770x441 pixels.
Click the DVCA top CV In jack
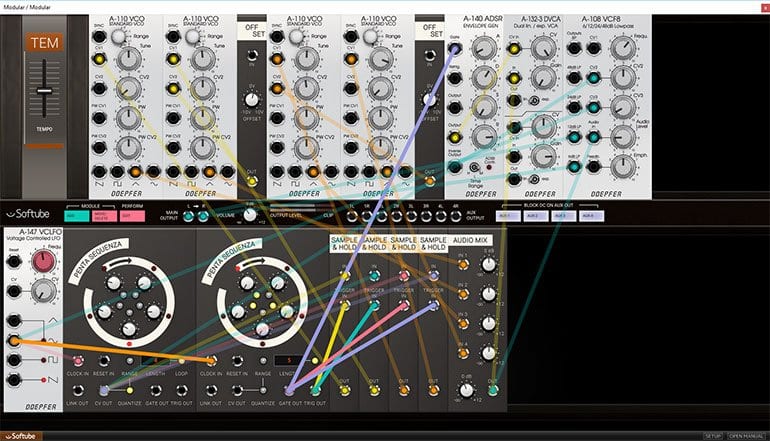pos(514,49)
